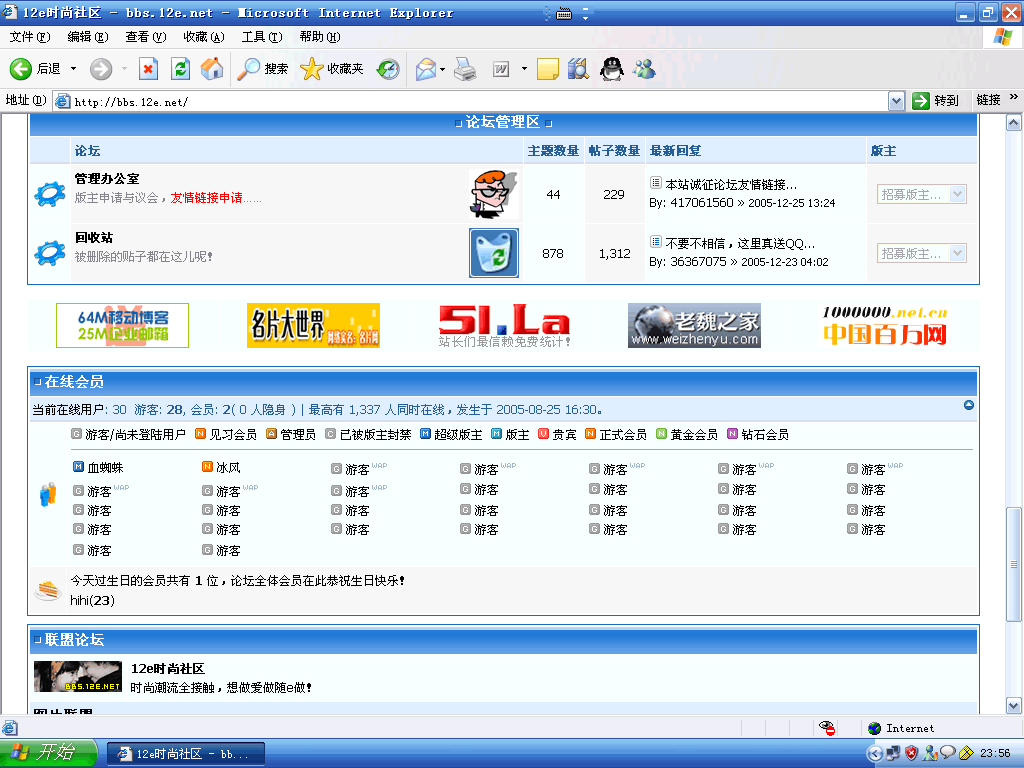Screen dimensions: 1024x768
Task: Open the 招募版主 dropdown for 回收站
Action: point(958,252)
